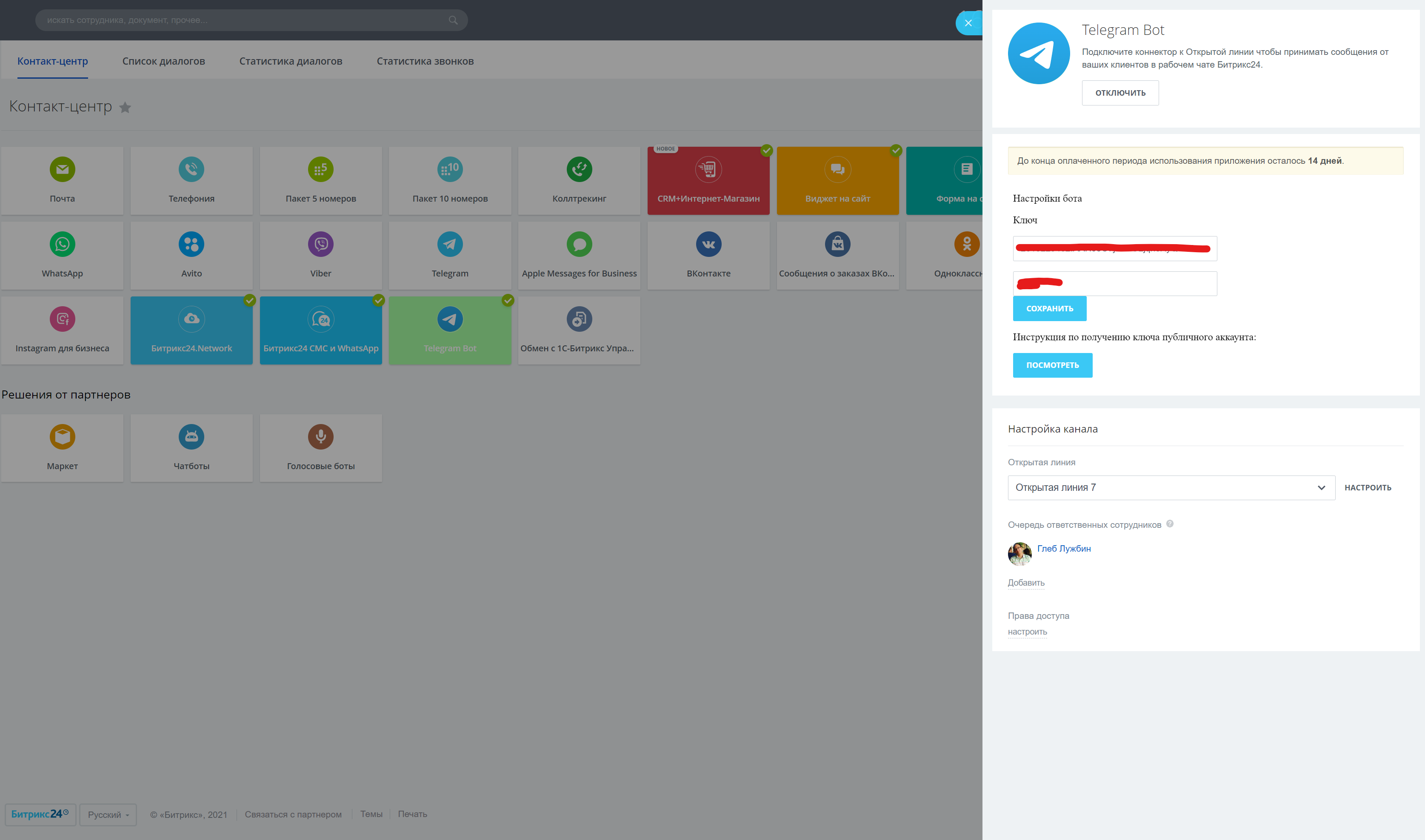Open the Avito channel tile
This screenshot has height=840, width=1425.
[x=191, y=256]
